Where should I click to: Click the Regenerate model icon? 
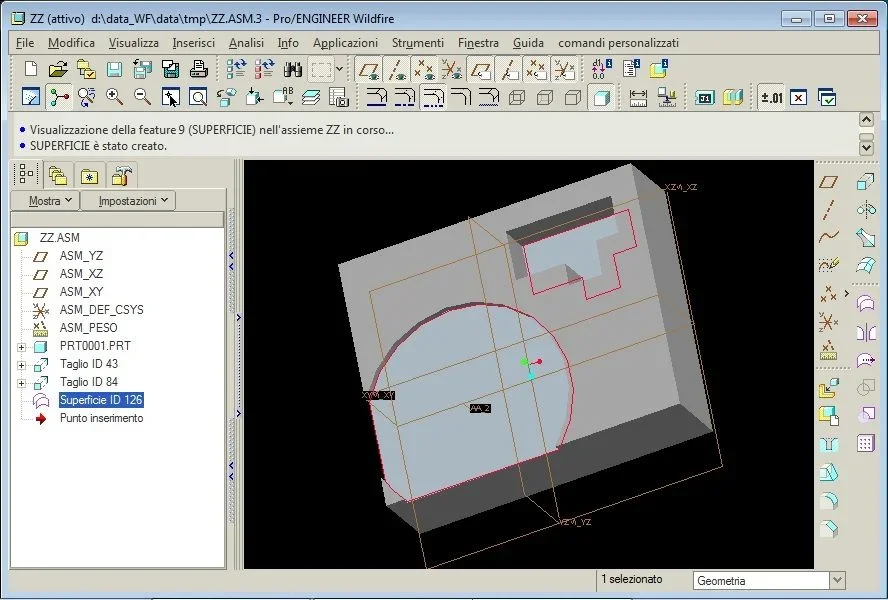click(x=236, y=70)
